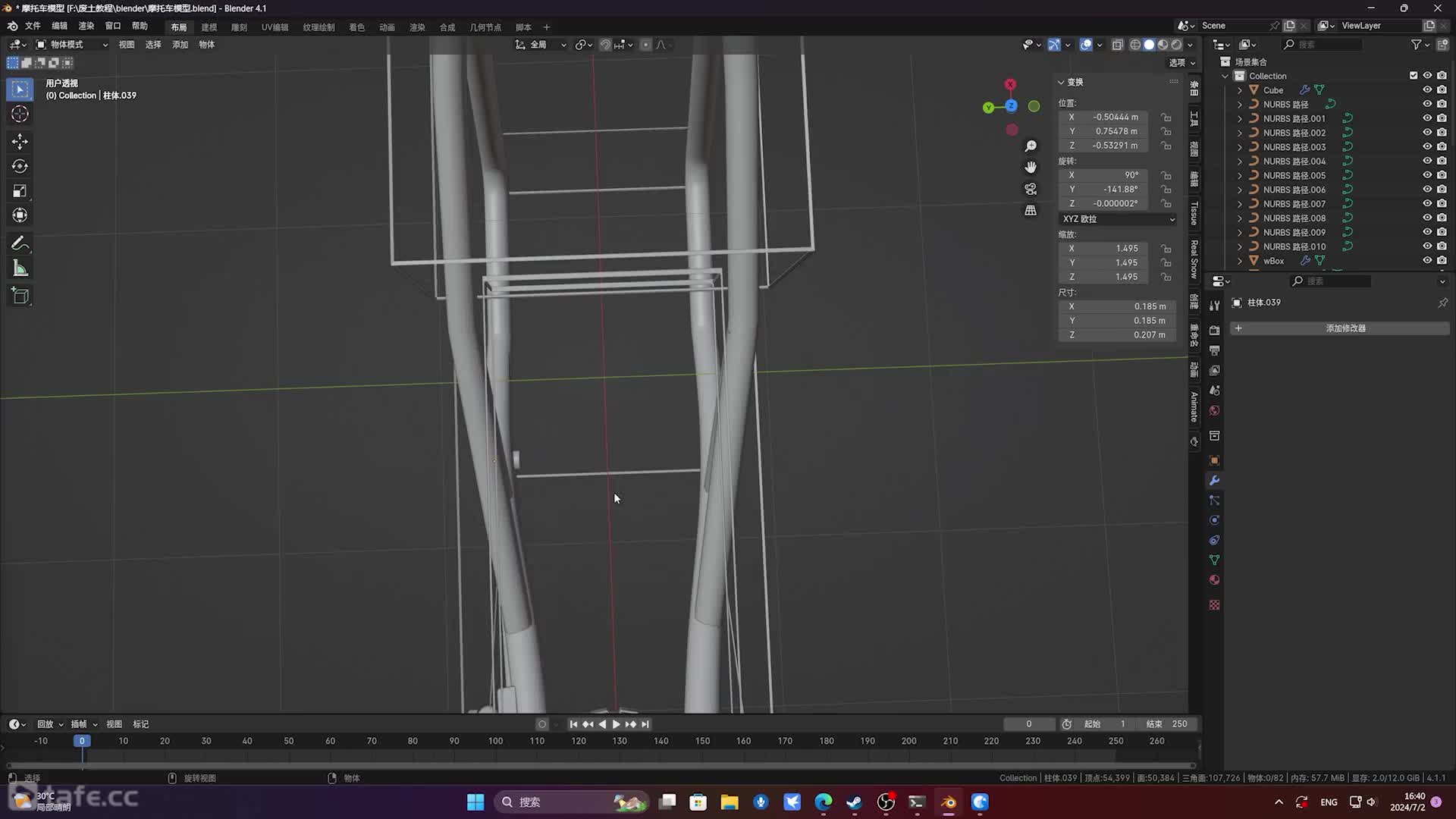Select the Measure tool
This screenshot has height=819, width=1456.
[20, 268]
